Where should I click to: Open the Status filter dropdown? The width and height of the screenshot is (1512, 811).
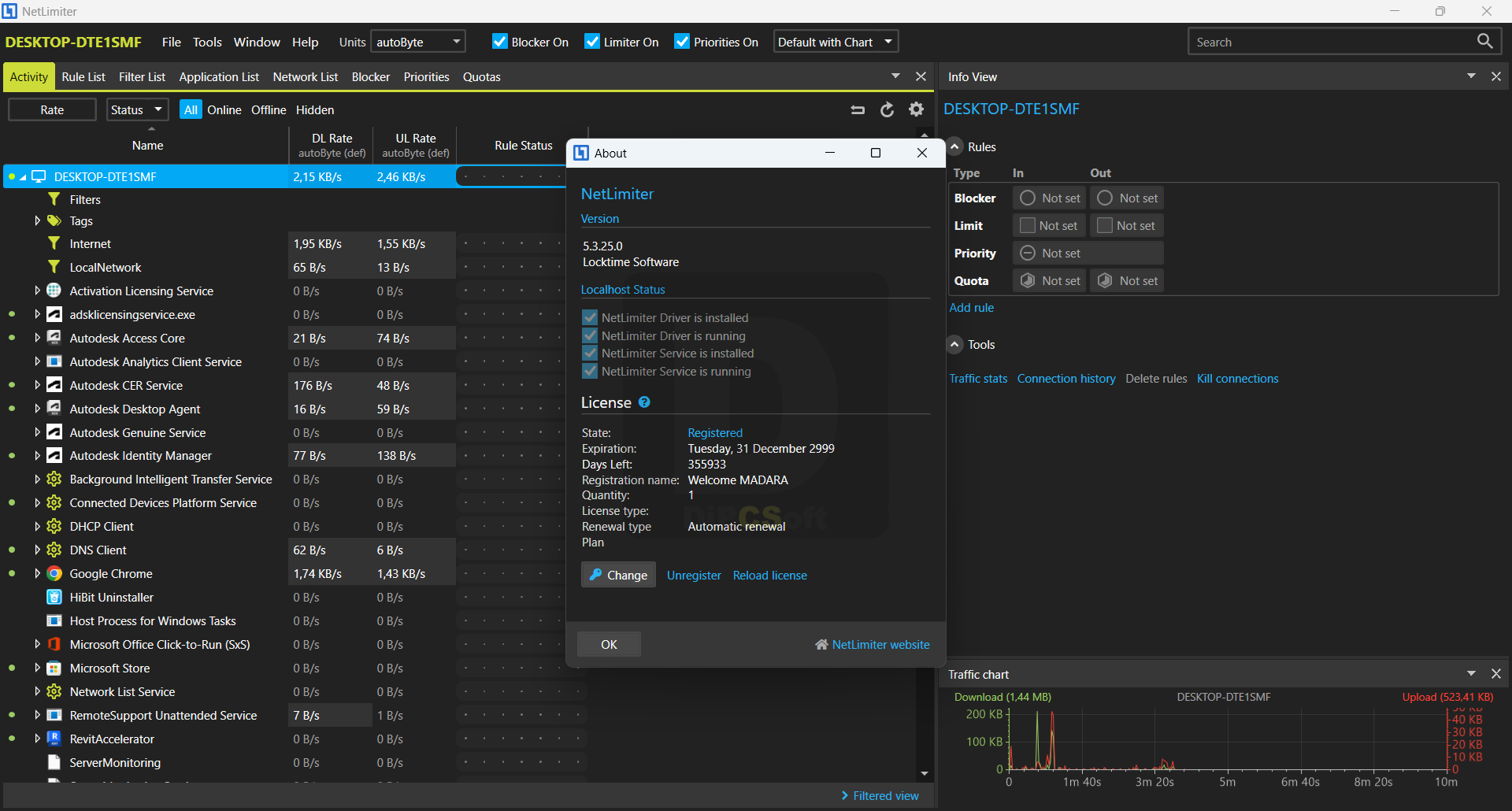pos(138,109)
